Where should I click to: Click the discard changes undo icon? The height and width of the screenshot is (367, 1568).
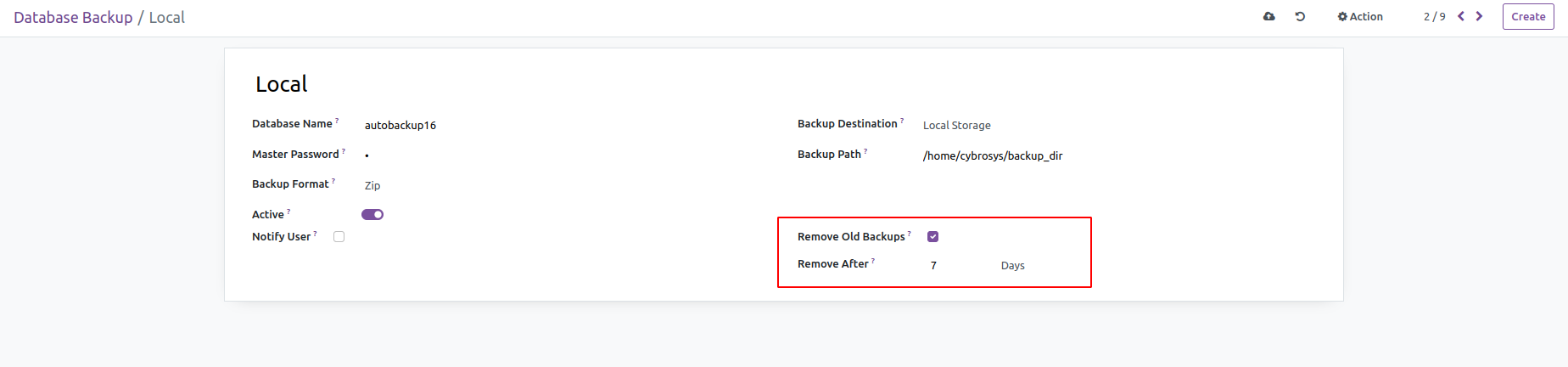pos(1300,16)
